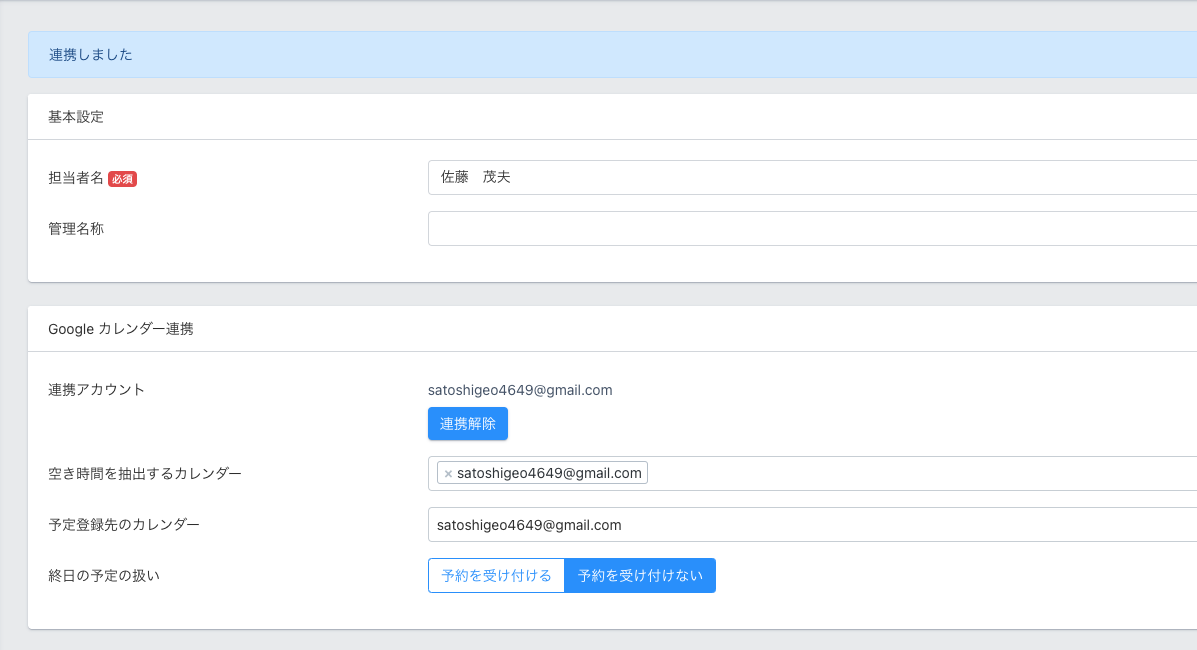Open the 予定登録先のカレンダー dropdown
The image size is (1197, 650).
pos(810,525)
